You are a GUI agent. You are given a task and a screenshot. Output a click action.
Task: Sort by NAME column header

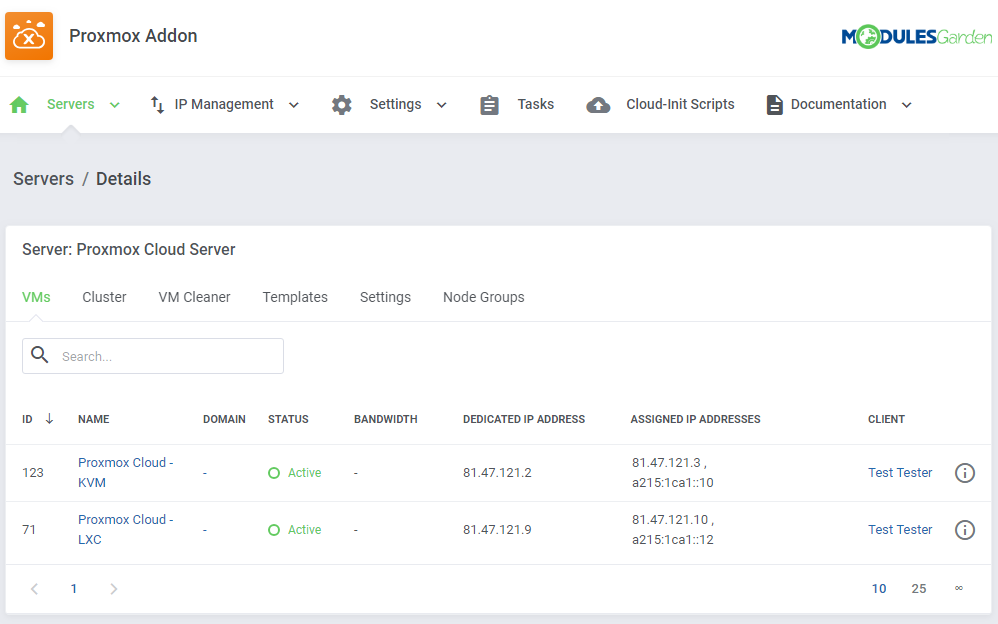tap(94, 419)
